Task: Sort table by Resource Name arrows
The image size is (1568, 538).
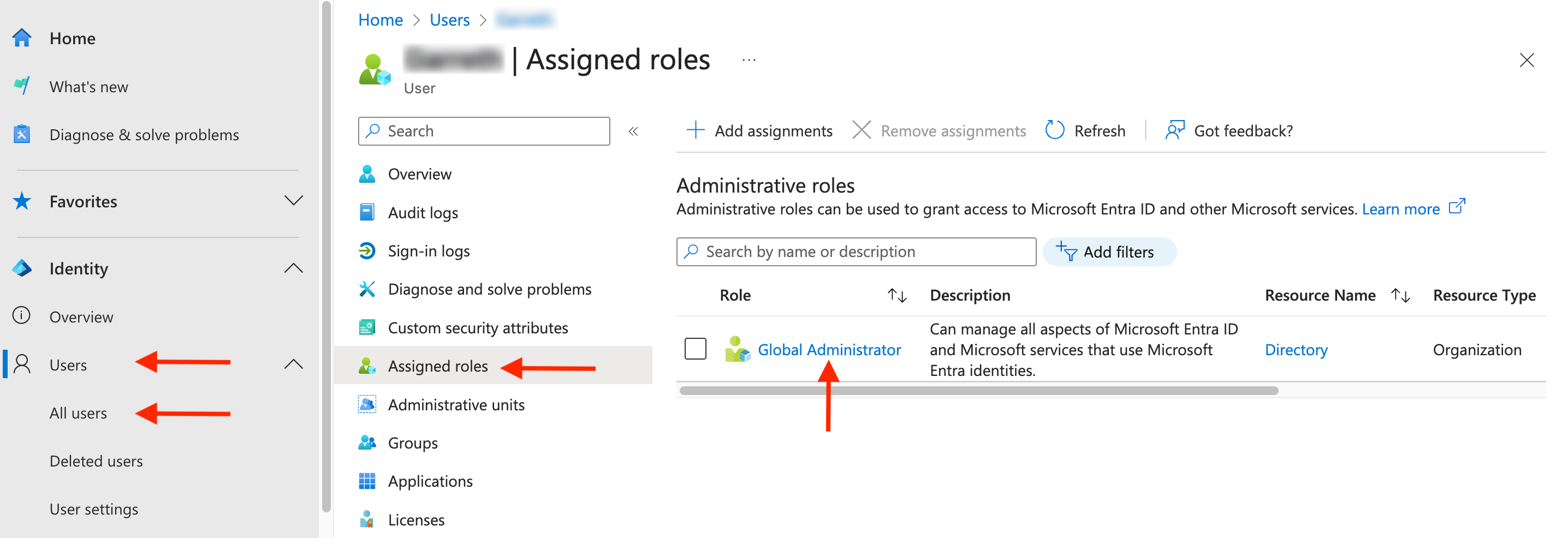Action: 1400,295
